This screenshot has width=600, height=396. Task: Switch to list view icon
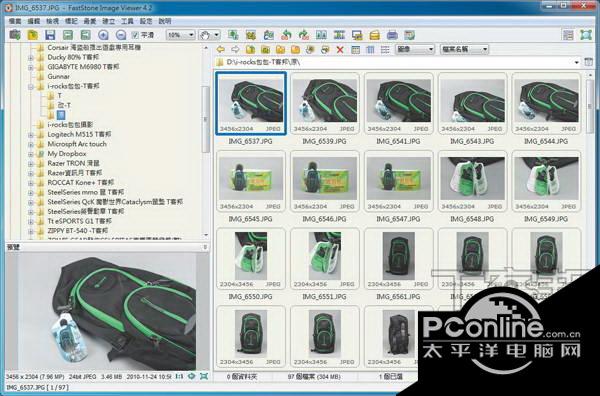click(385, 49)
